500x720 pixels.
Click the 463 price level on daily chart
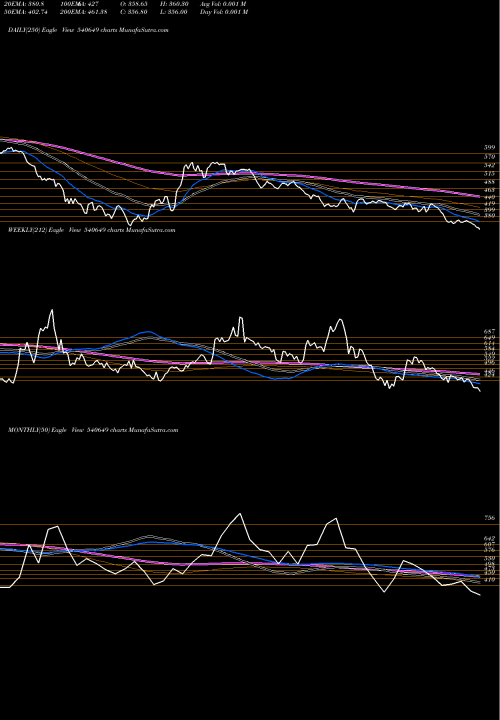click(x=489, y=190)
